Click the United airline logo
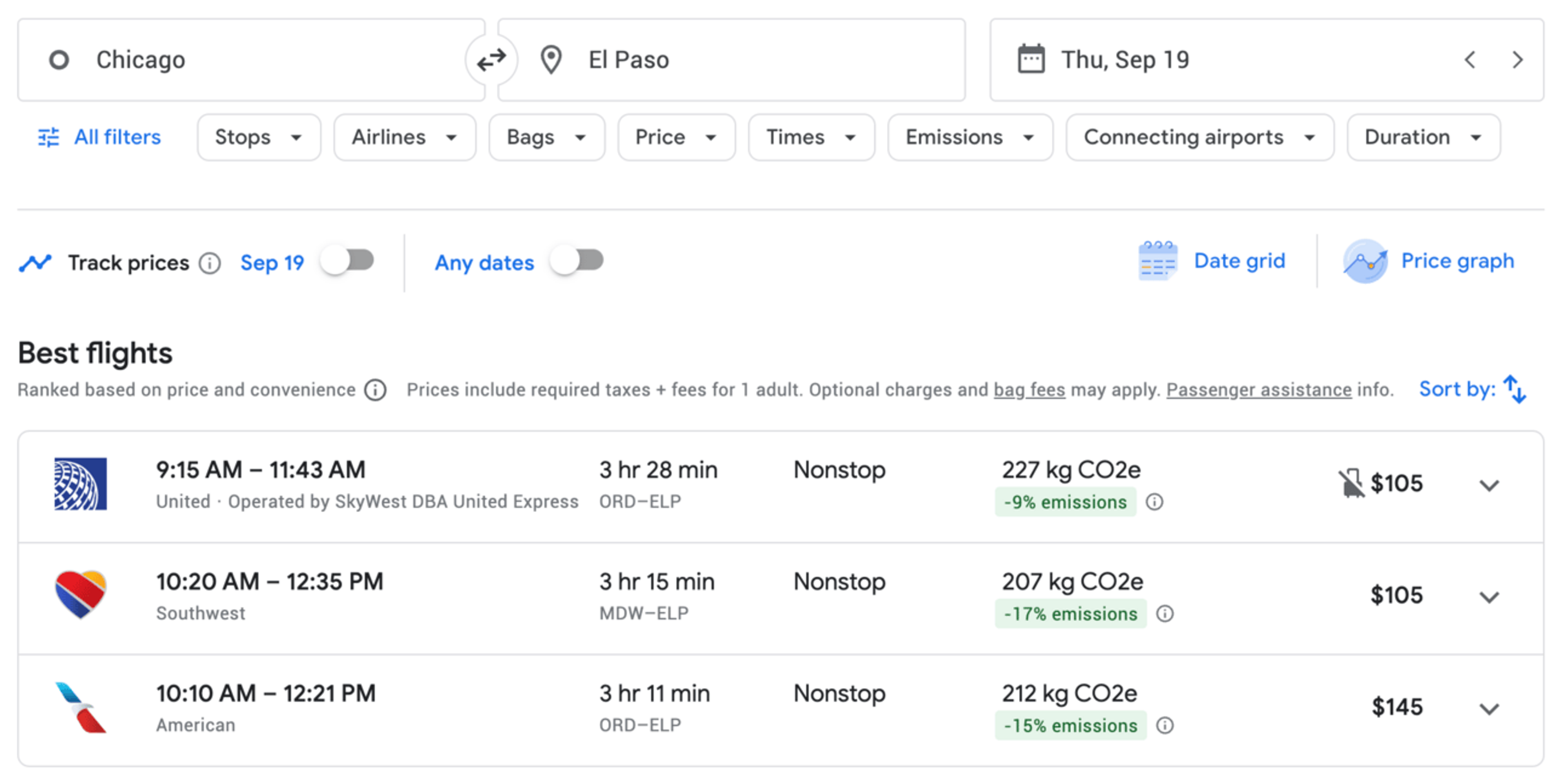 click(x=81, y=484)
